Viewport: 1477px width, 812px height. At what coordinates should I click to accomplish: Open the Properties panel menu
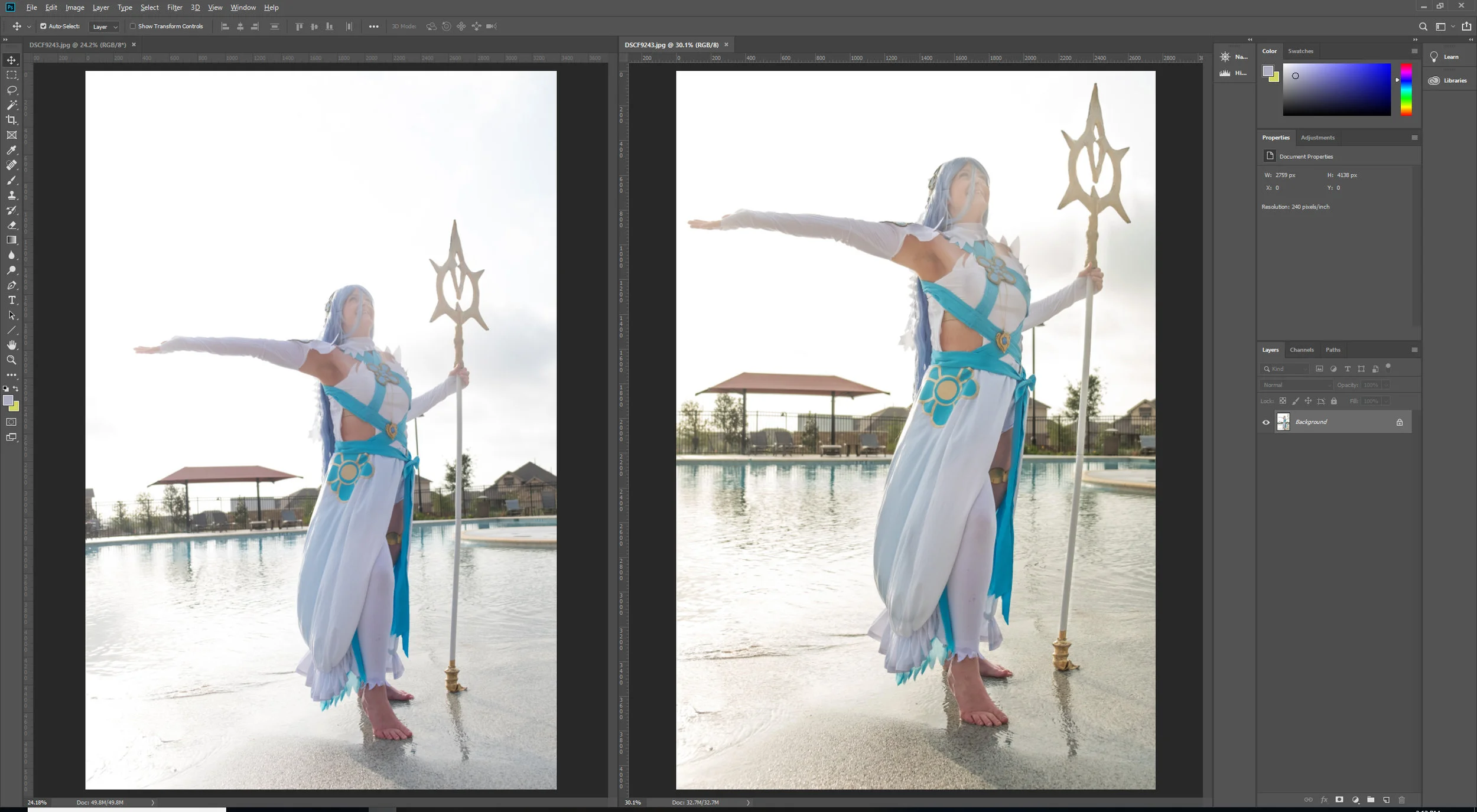[x=1414, y=138]
